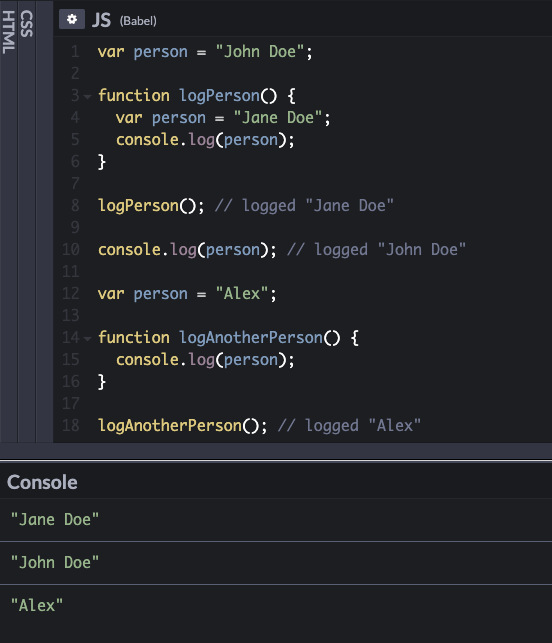The image size is (552, 643).
Task: Select the "Jane Doe" console output row
Action: pyautogui.click(x=276, y=520)
